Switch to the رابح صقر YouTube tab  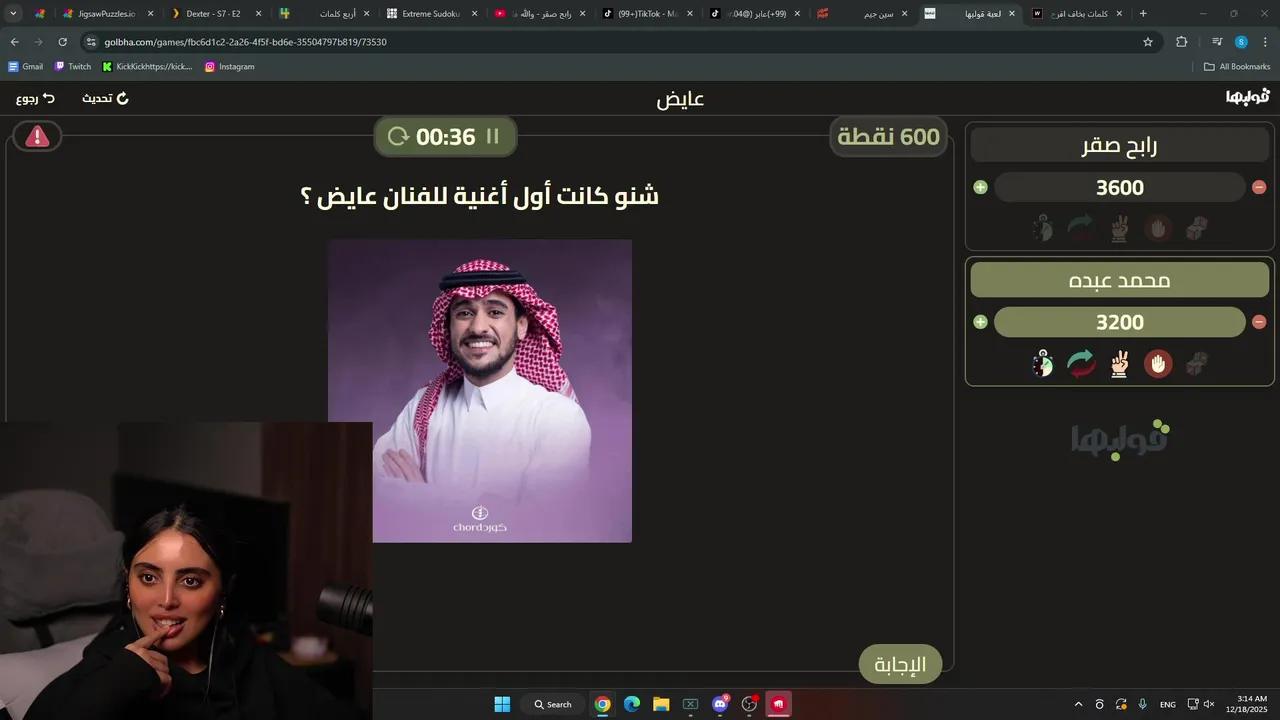point(540,14)
